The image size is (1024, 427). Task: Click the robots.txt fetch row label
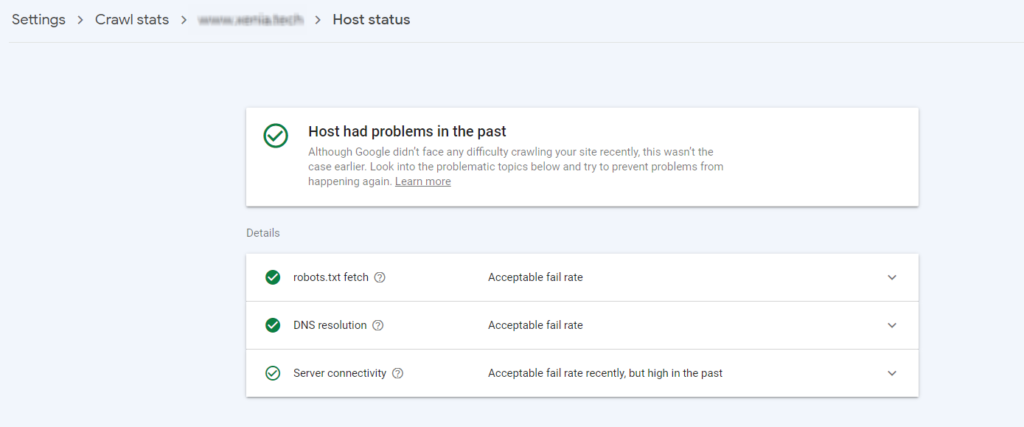[331, 277]
